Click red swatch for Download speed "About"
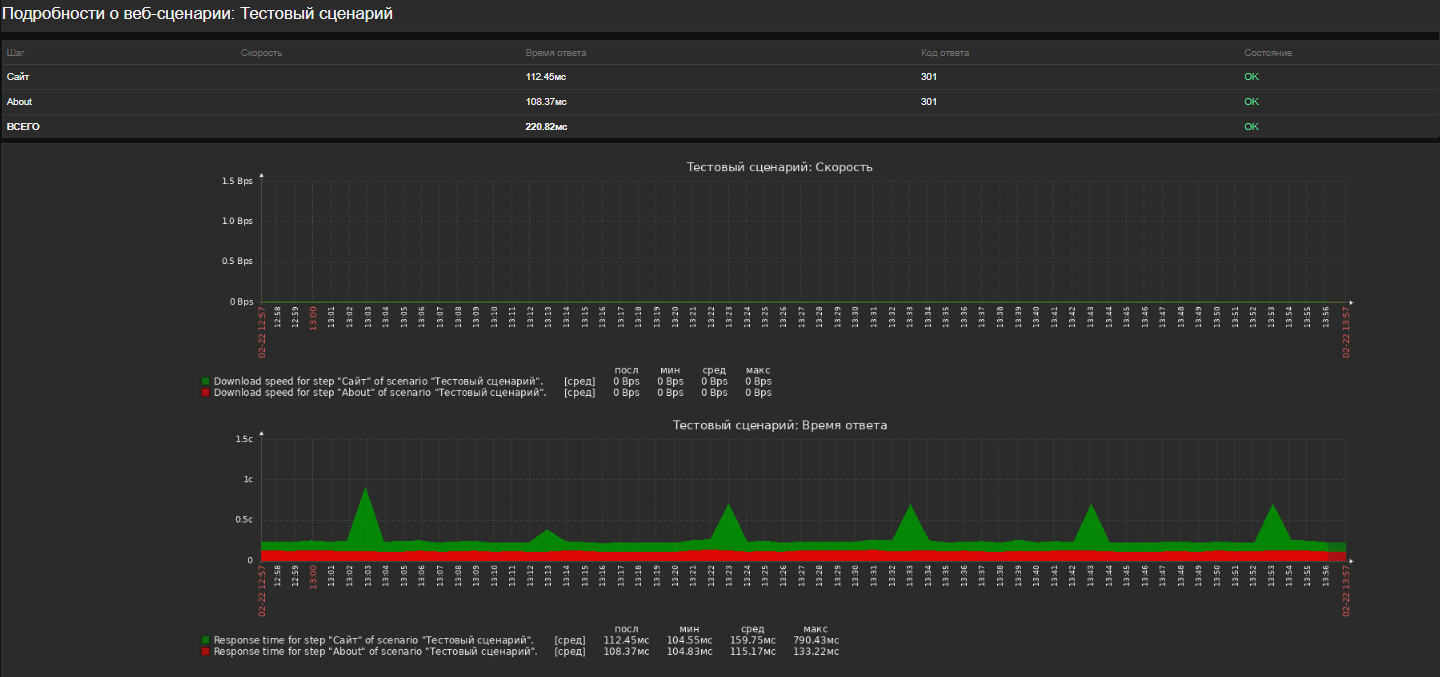 [x=206, y=393]
